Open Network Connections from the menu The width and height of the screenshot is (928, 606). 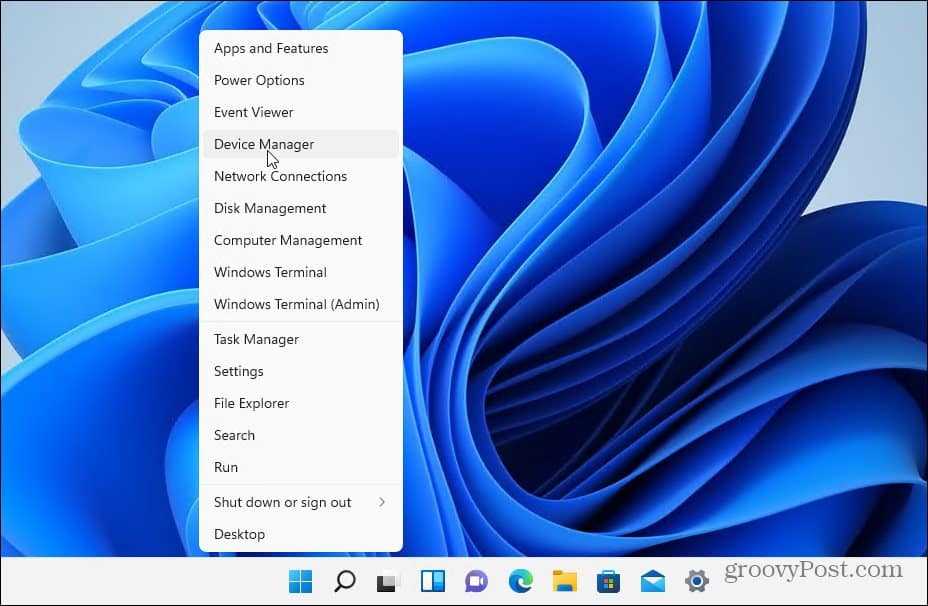click(x=280, y=176)
